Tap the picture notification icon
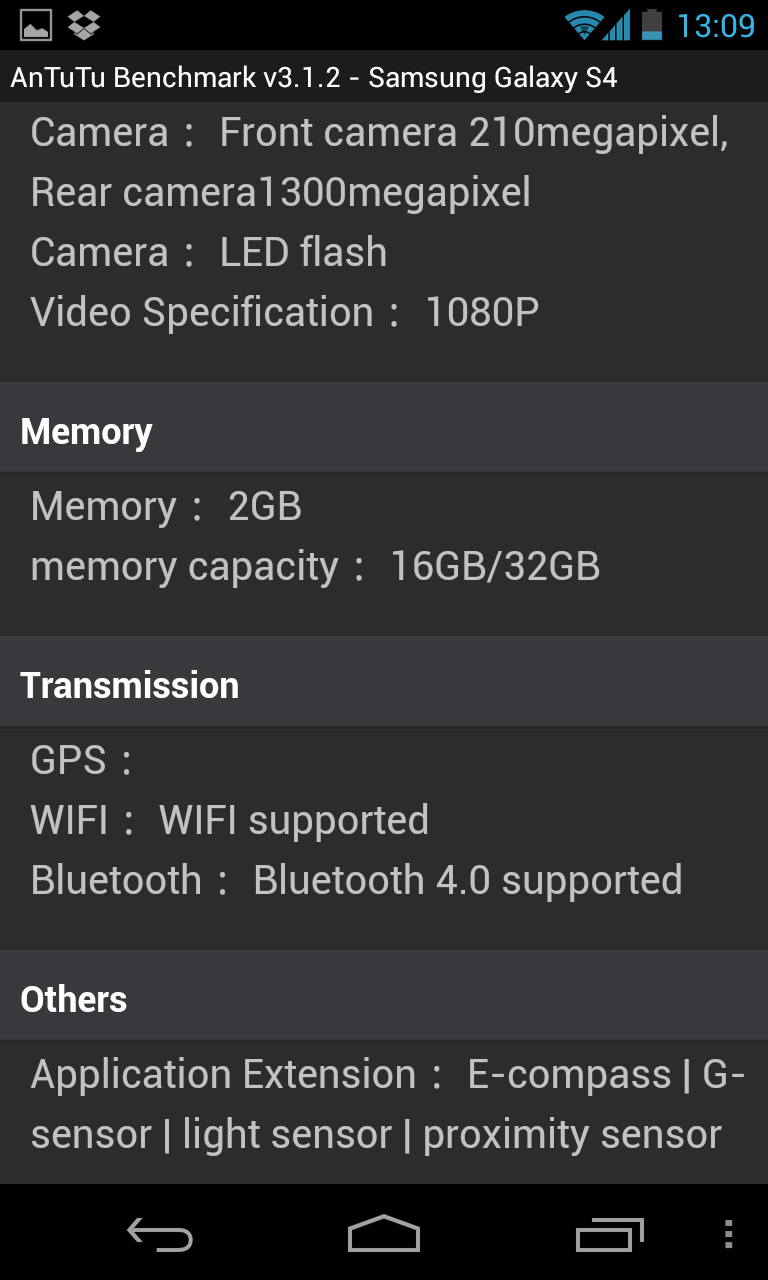The height and width of the screenshot is (1280, 768). (36, 25)
